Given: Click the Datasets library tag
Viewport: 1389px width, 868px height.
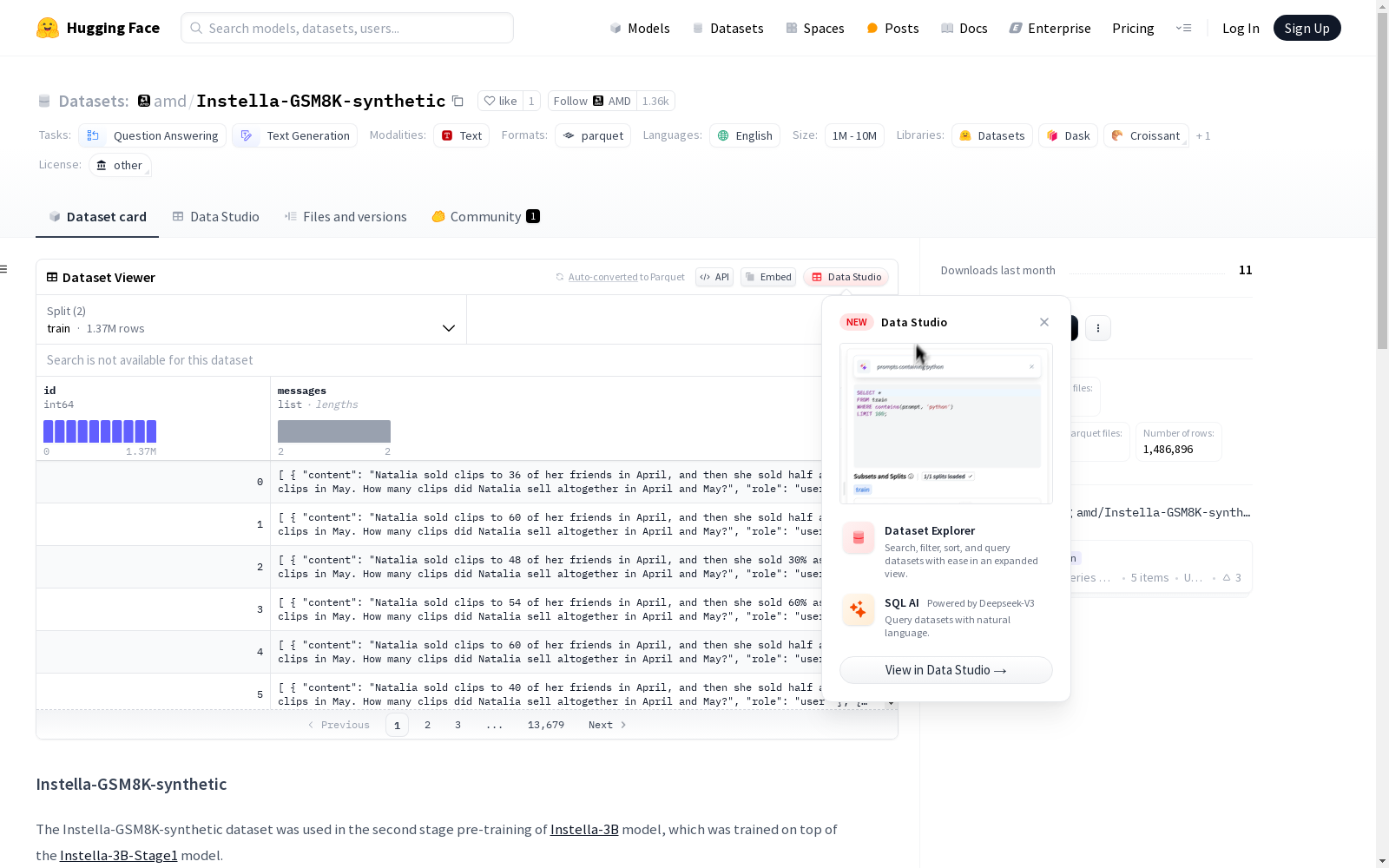Looking at the screenshot, I should tap(992, 135).
